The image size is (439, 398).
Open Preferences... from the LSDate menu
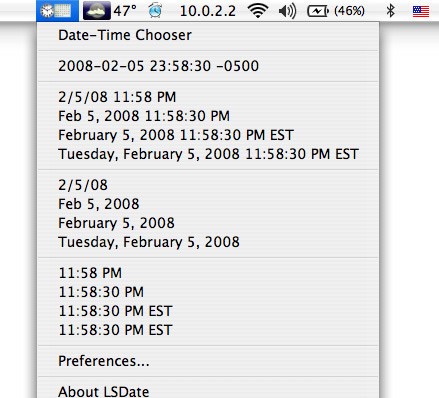[208, 361]
